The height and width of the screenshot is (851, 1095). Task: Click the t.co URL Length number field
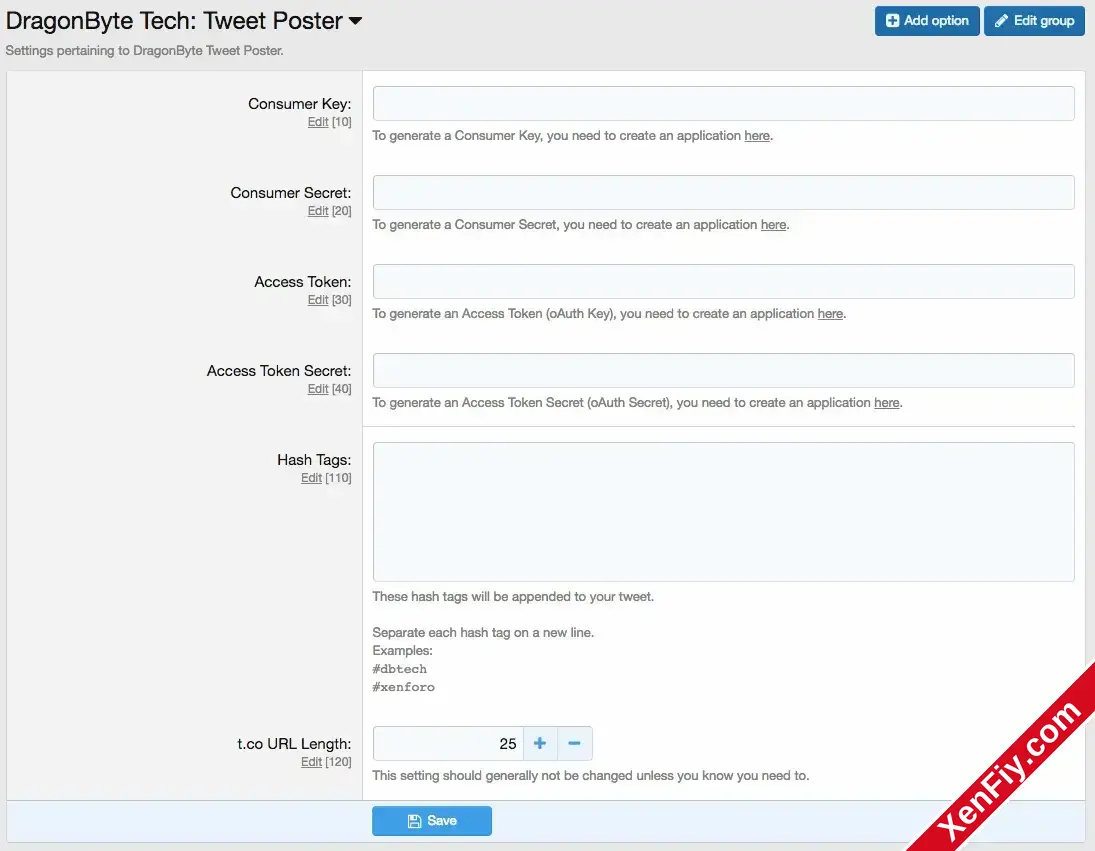click(448, 743)
